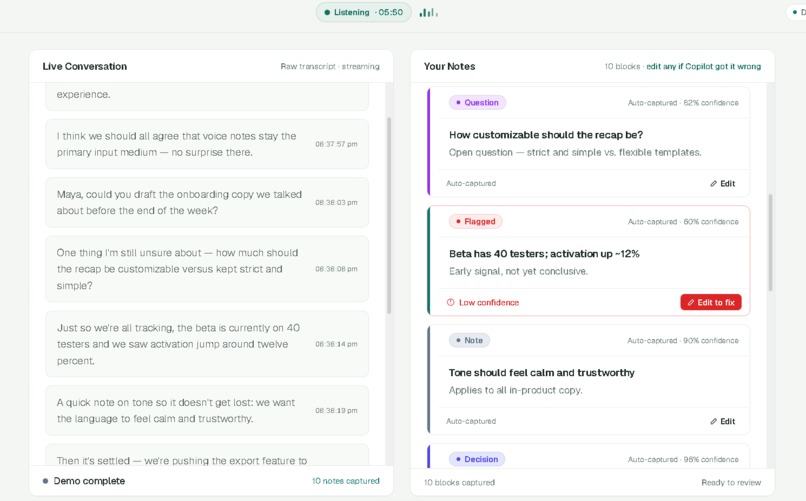Click the Listening 05:50 status pill
The height and width of the screenshot is (501, 806).
(x=363, y=12)
